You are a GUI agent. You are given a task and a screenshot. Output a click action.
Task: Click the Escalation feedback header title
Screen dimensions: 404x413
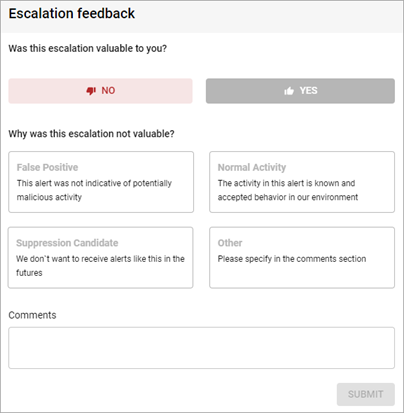coord(72,14)
